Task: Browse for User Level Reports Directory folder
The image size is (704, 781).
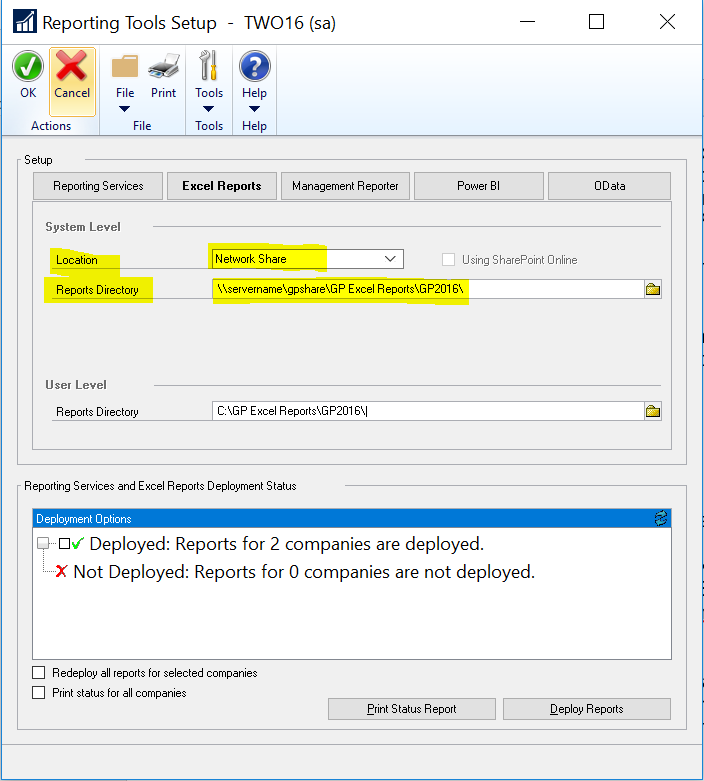Action: [652, 411]
